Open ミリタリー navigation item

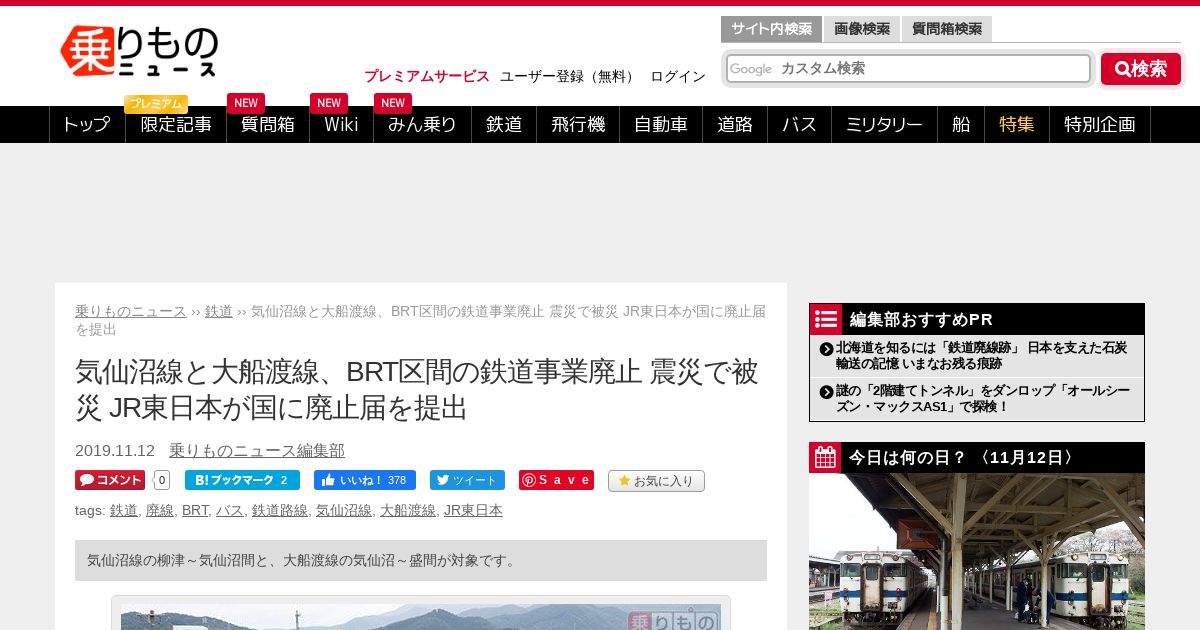pyautogui.click(x=884, y=125)
